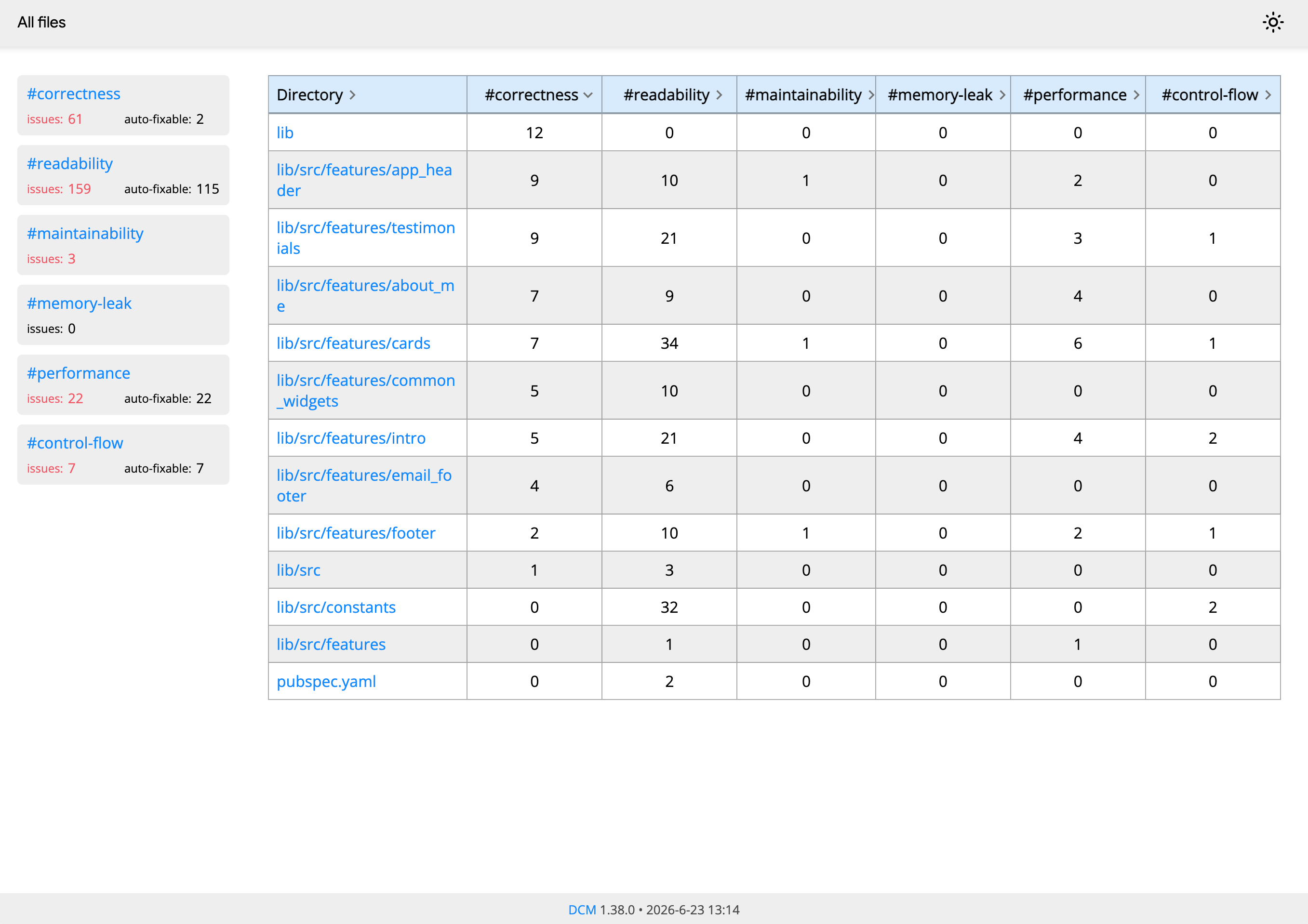Viewport: 1308px width, 924px height.
Task: Open the lib/src/features/footer directory
Action: [356, 533]
